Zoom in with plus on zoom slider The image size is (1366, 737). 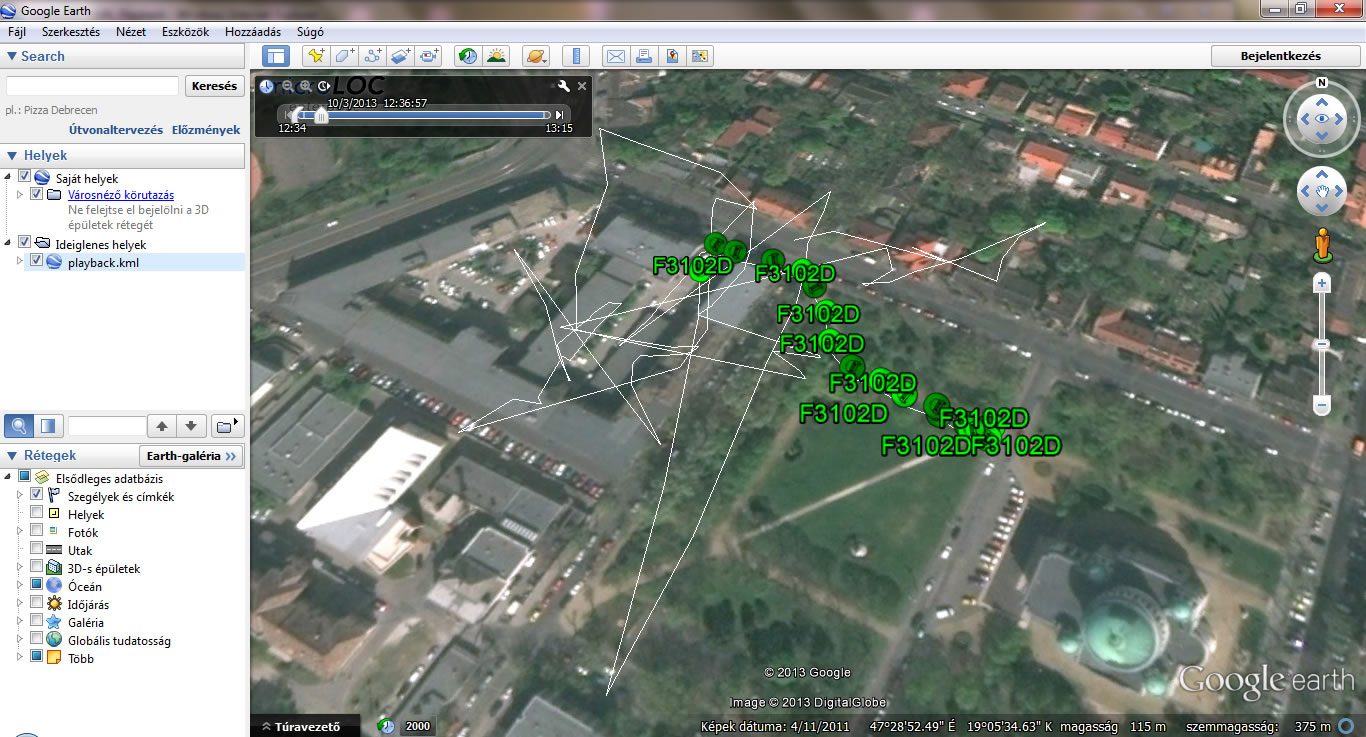[1322, 284]
